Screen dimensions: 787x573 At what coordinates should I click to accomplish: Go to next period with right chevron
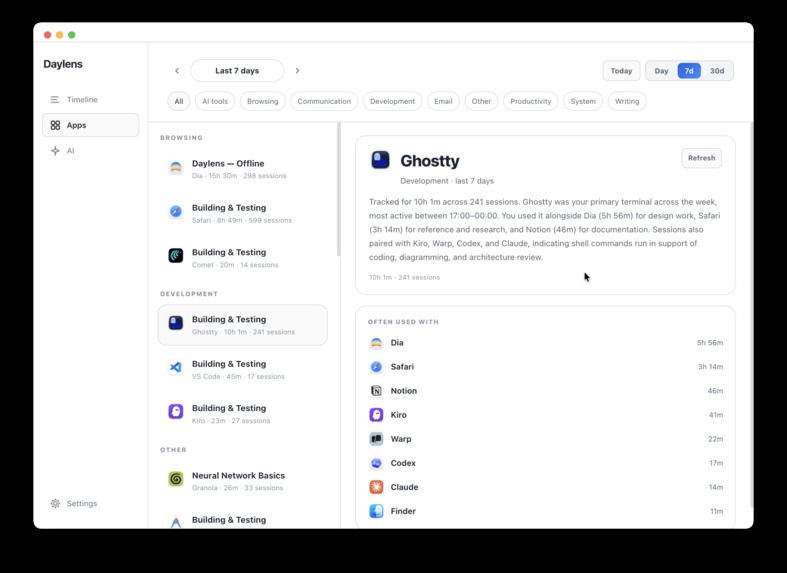click(x=297, y=71)
